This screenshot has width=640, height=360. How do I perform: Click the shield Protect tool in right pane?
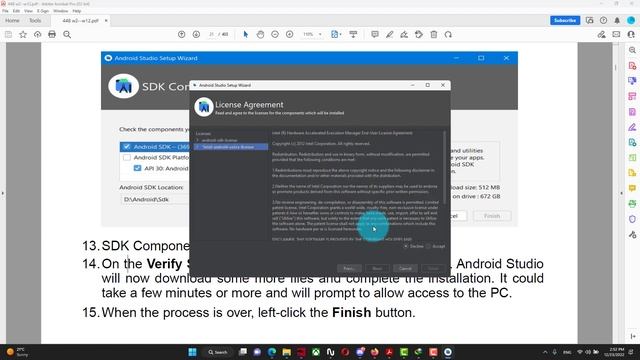point(632,219)
